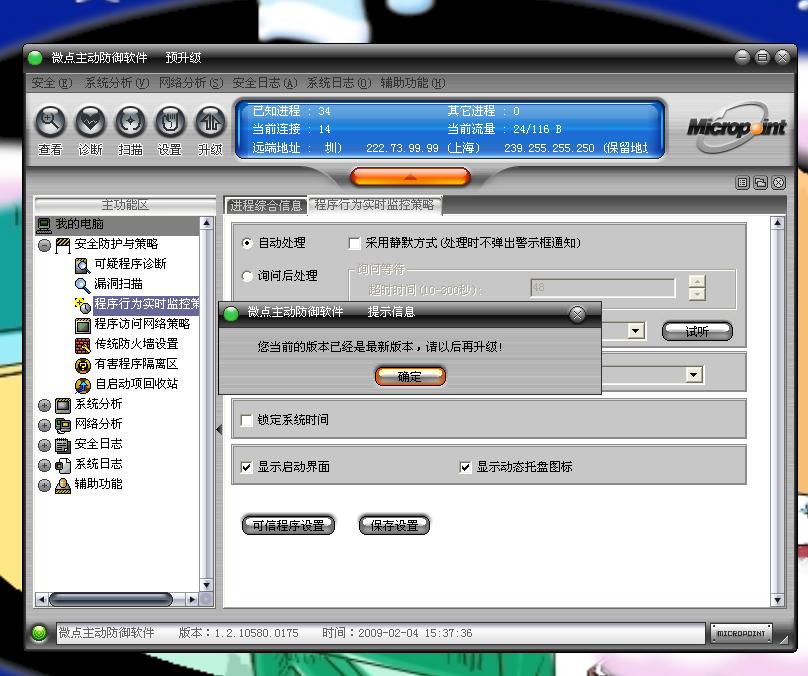Click the 漏洞扫描 magnifier icon
This screenshot has width=808, height=676.
point(82,285)
